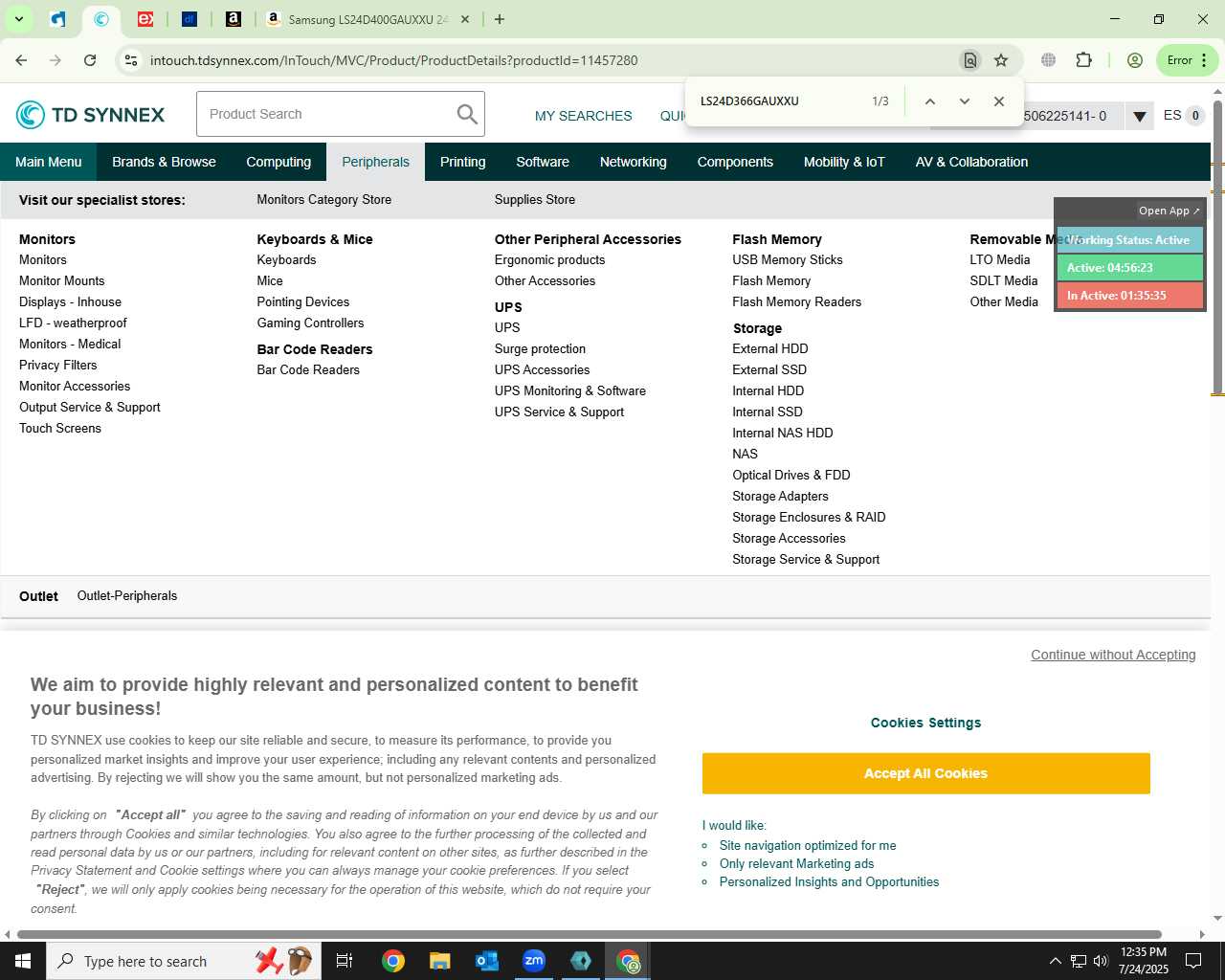Open the volume control in tray
Screen dimensions: 1225x980
click(1101, 961)
